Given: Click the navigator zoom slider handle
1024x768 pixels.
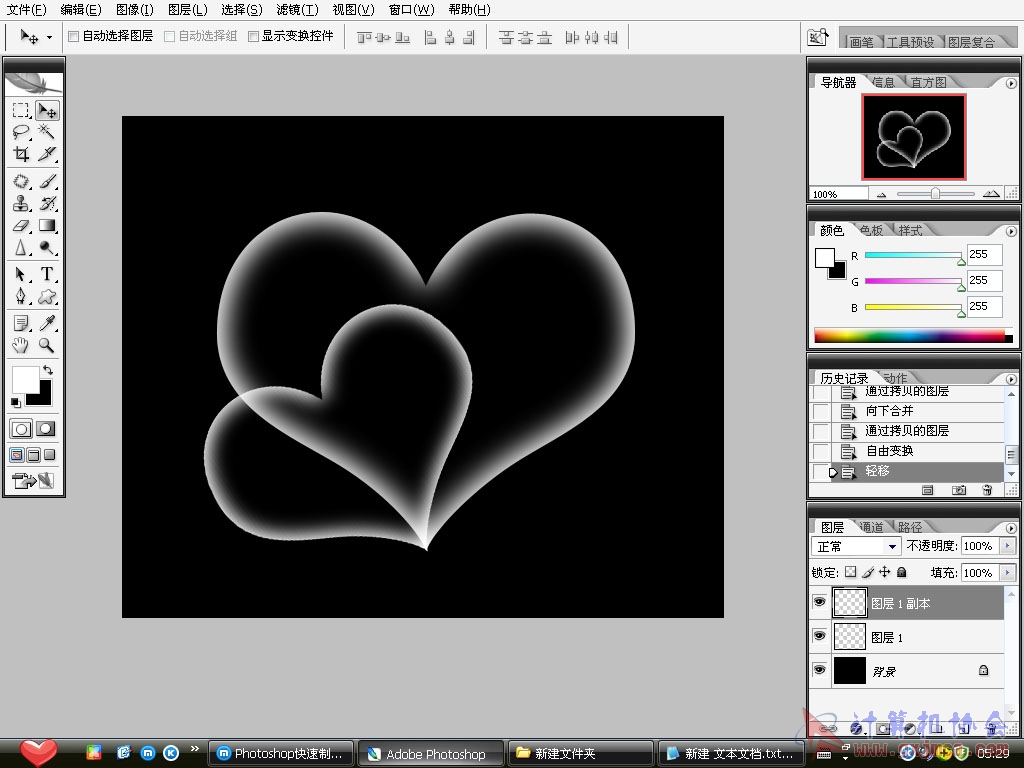Looking at the screenshot, I should [x=935, y=194].
